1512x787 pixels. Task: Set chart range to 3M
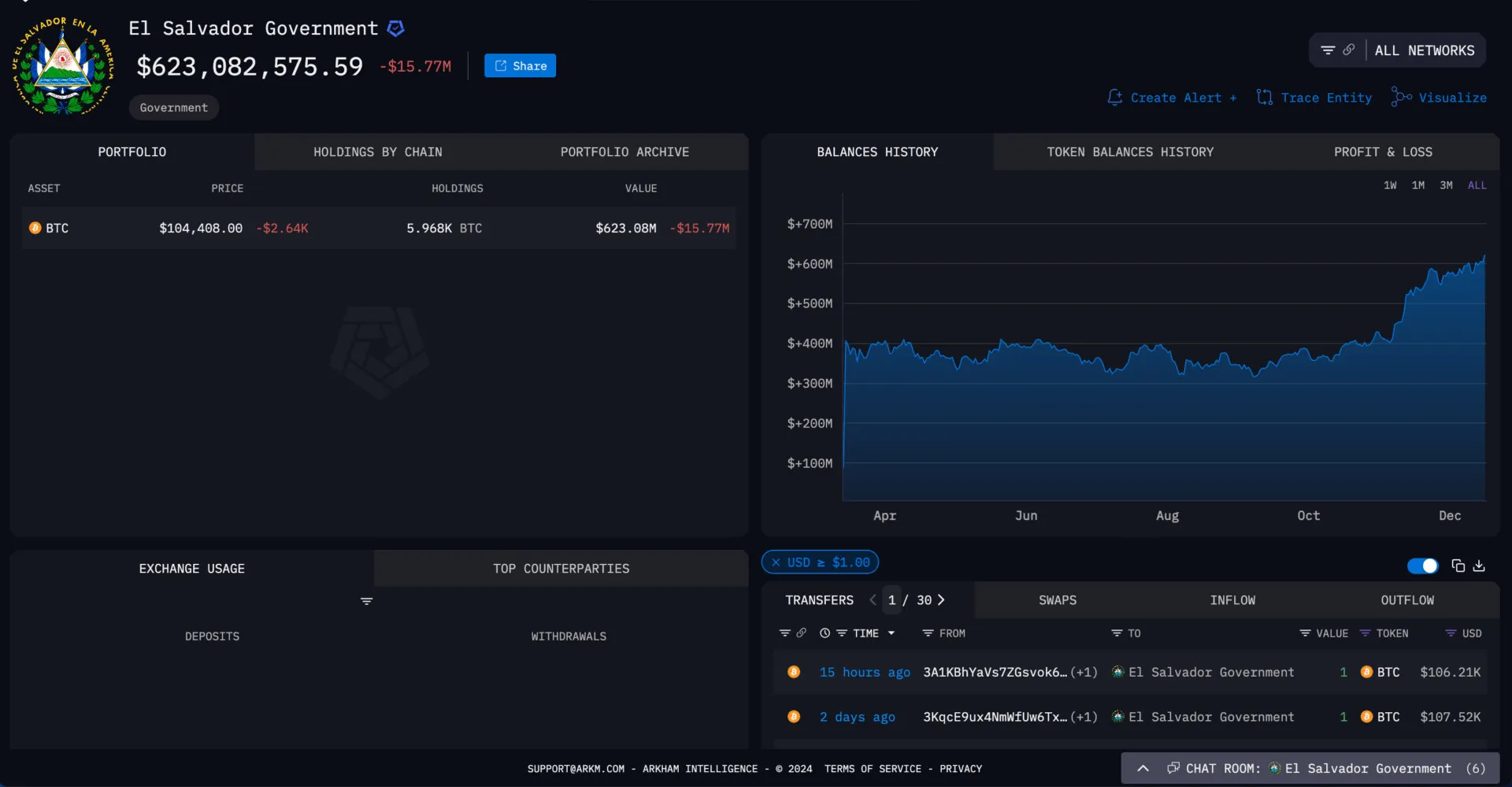pos(1446,185)
